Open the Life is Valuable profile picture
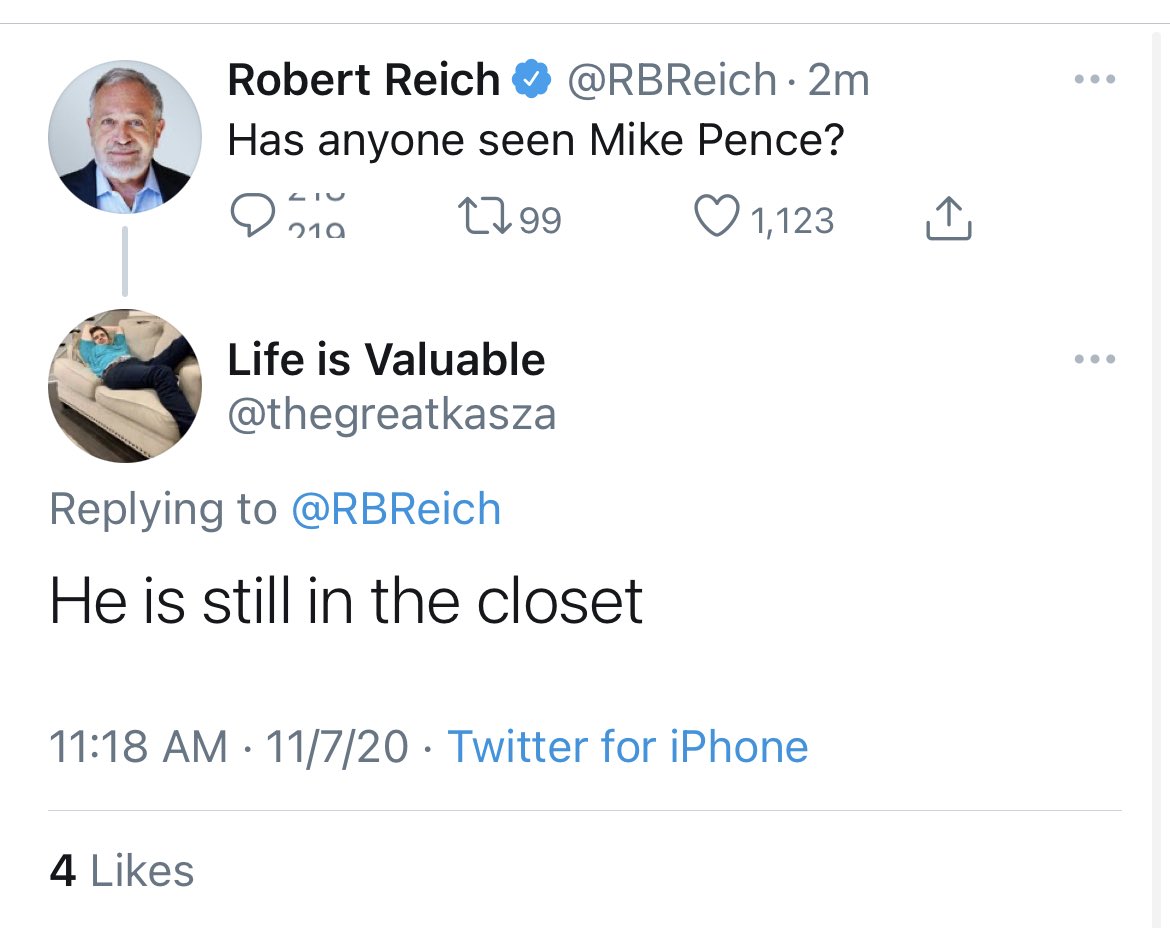The width and height of the screenshot is (1170, 928). [125, 385]
